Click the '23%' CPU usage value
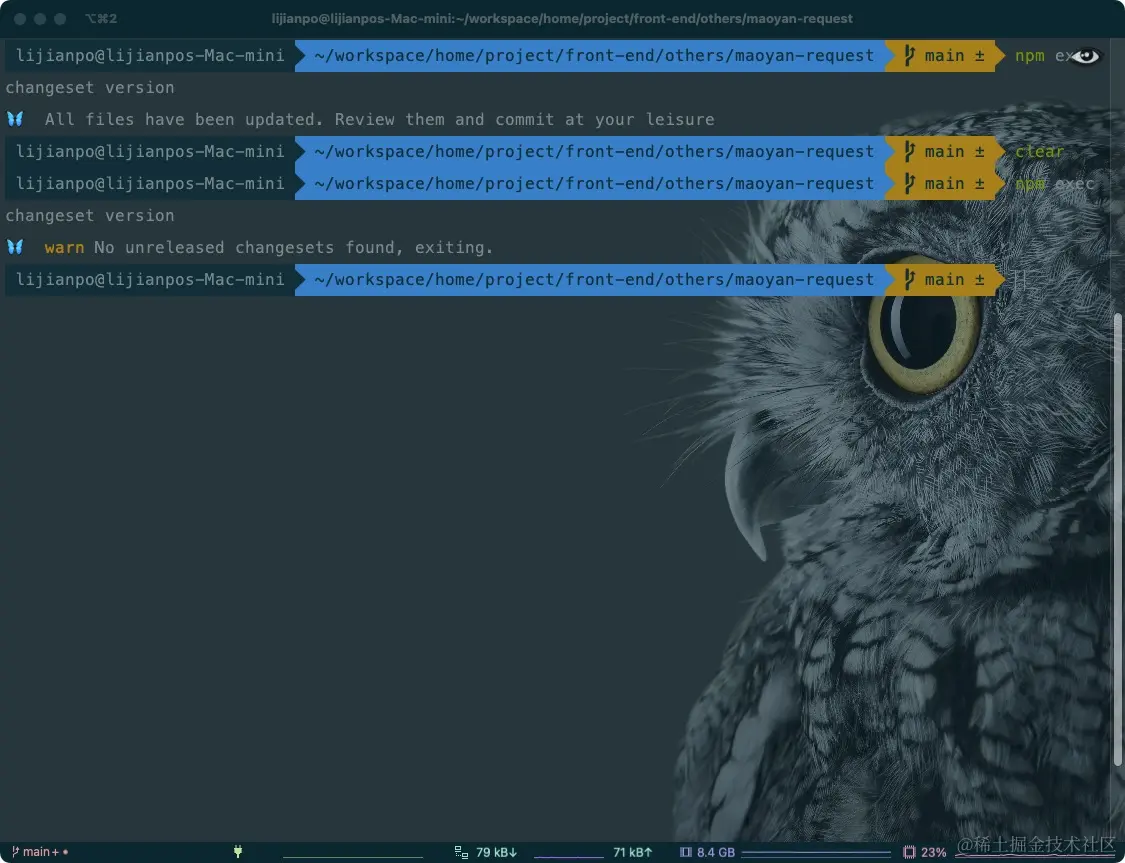1125x863 pixels. (x=933, y=852)
